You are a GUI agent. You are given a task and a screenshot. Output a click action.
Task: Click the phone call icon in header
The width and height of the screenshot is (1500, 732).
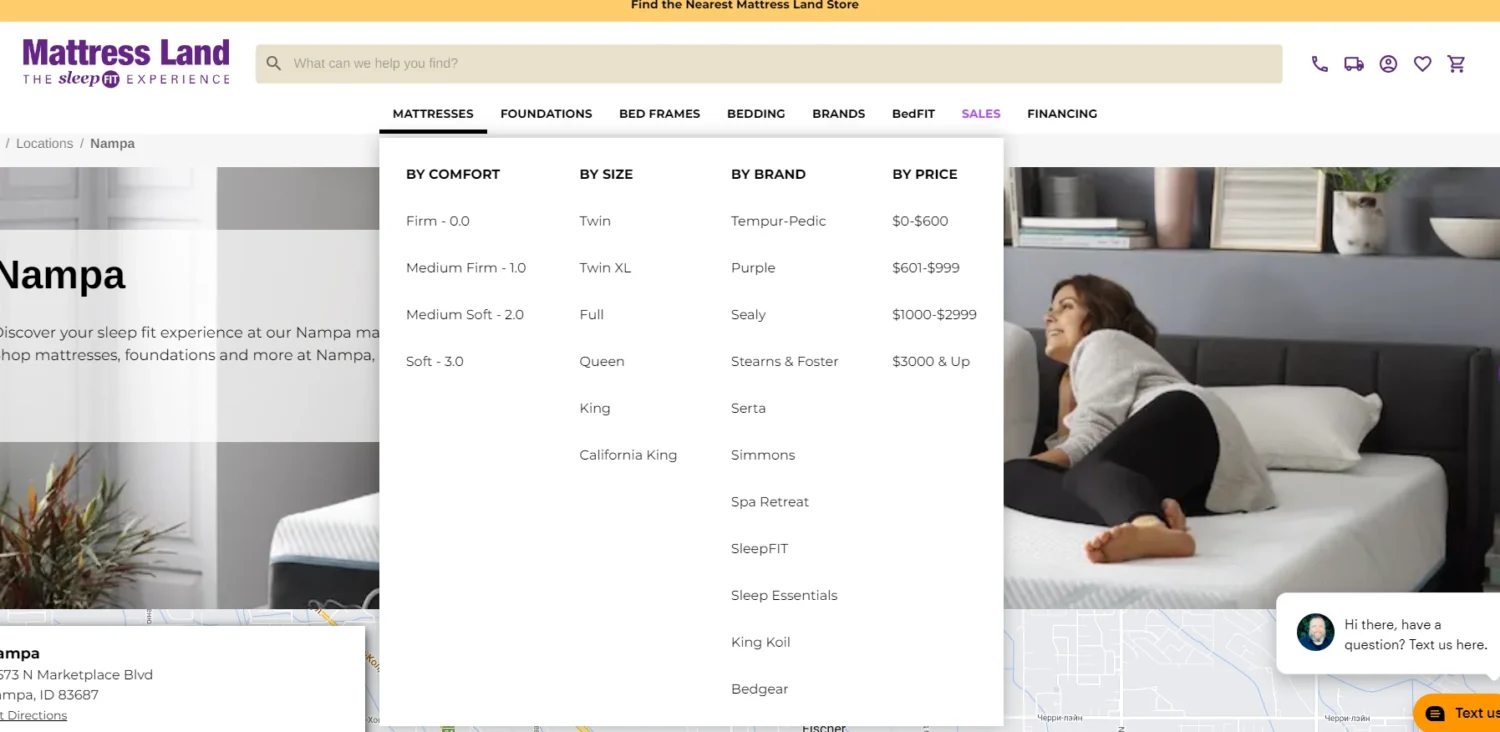point(1320,64)
